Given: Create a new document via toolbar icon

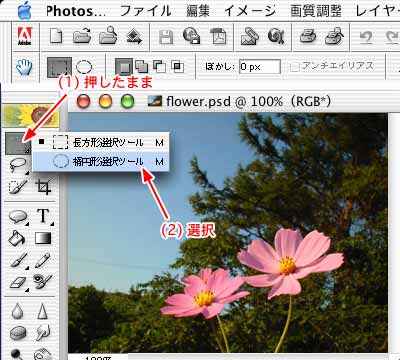Looking at the screenshot, I should tap(56, 36).
